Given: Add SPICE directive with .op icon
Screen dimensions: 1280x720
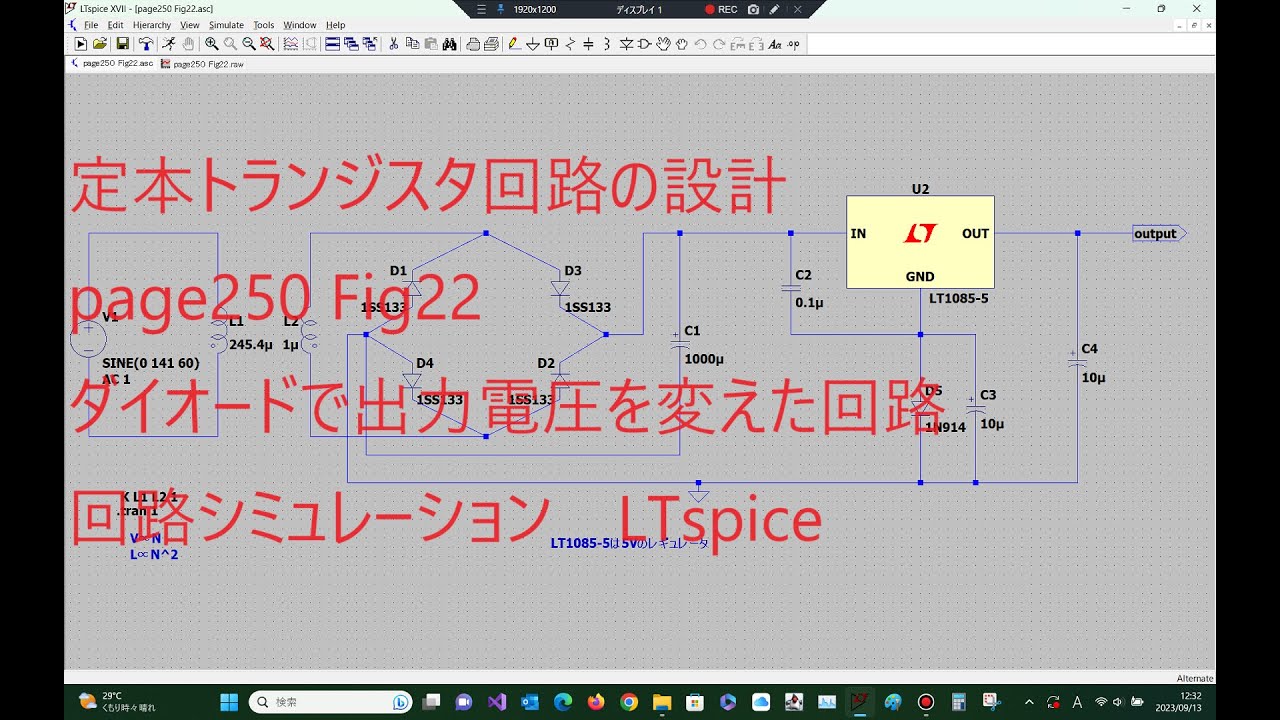Looking at the screenshot, I should (x=793, y=44).
